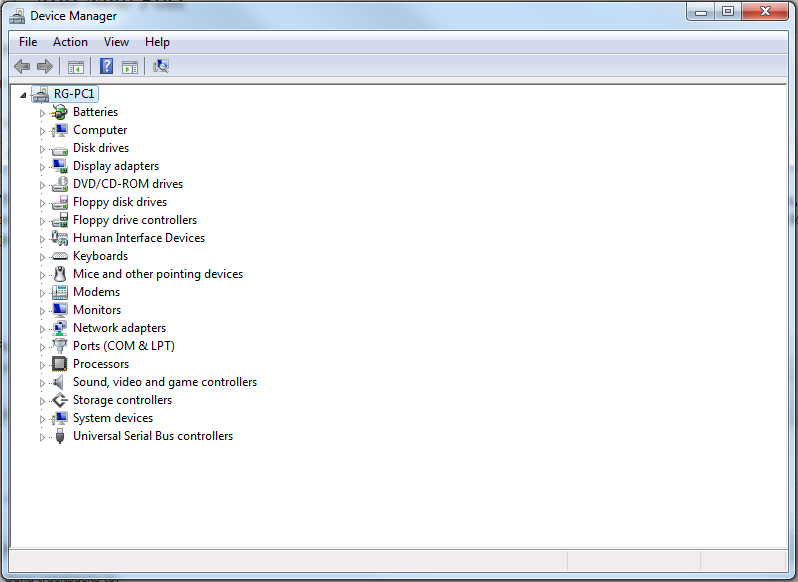Image resolution: width=798 pixels, height=582 pixels.
Task: Select the RG-PC1 computer name label
Action: (x=74, y=94)
